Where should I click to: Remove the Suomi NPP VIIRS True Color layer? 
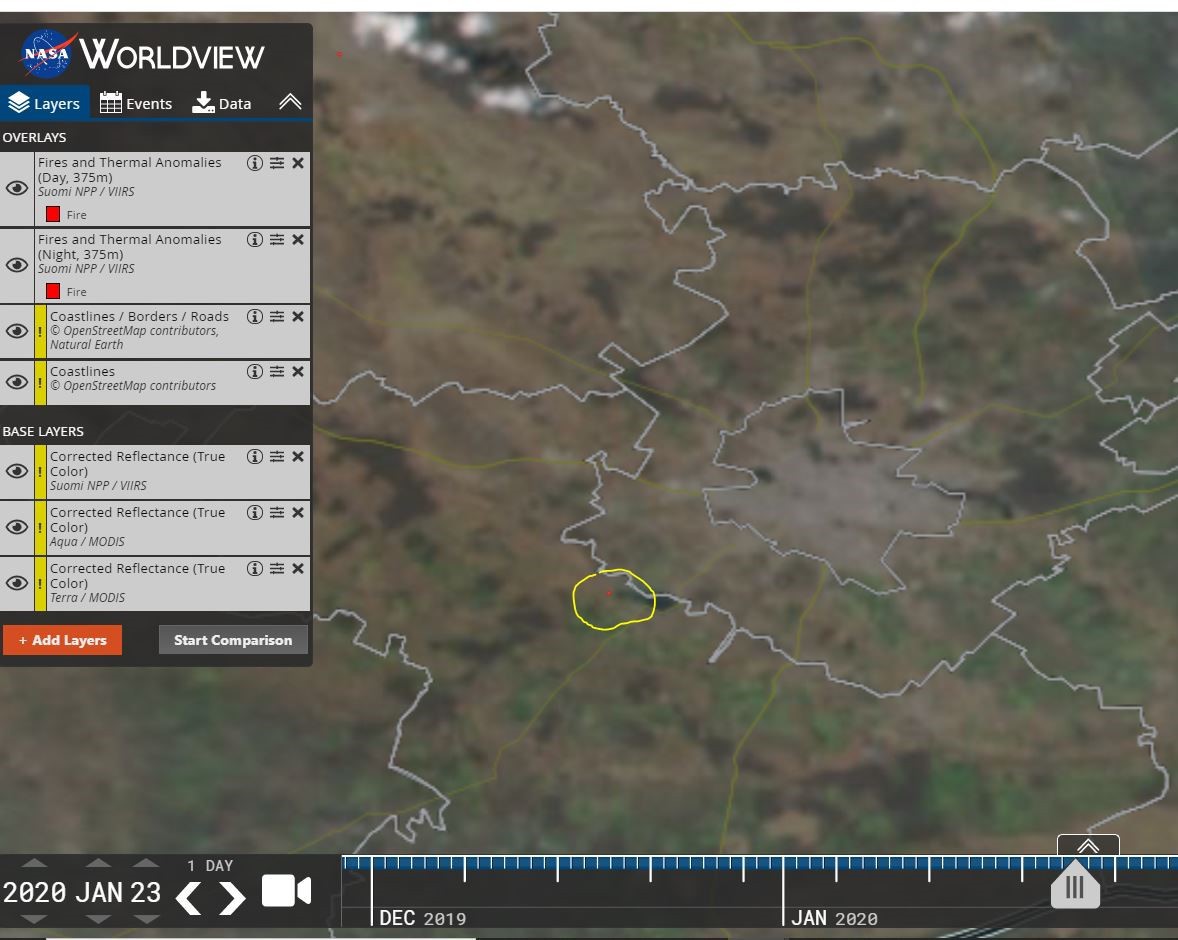click(298, 456)
